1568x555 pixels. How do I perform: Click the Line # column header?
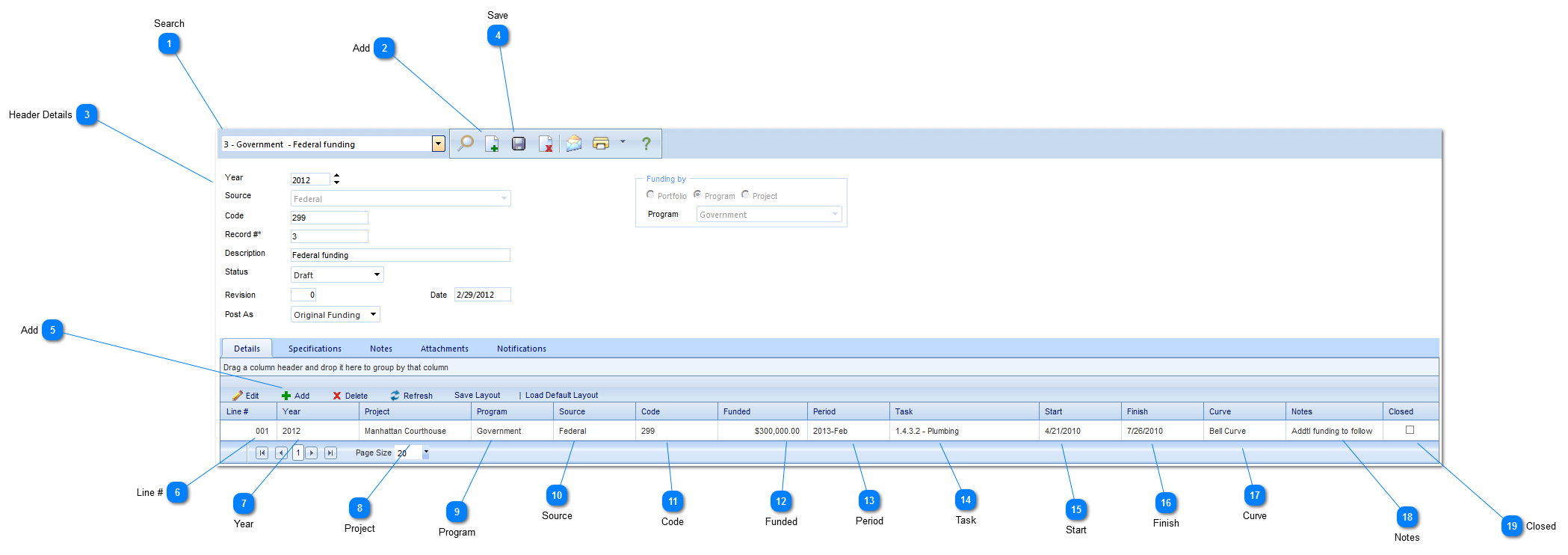[248, 411]
